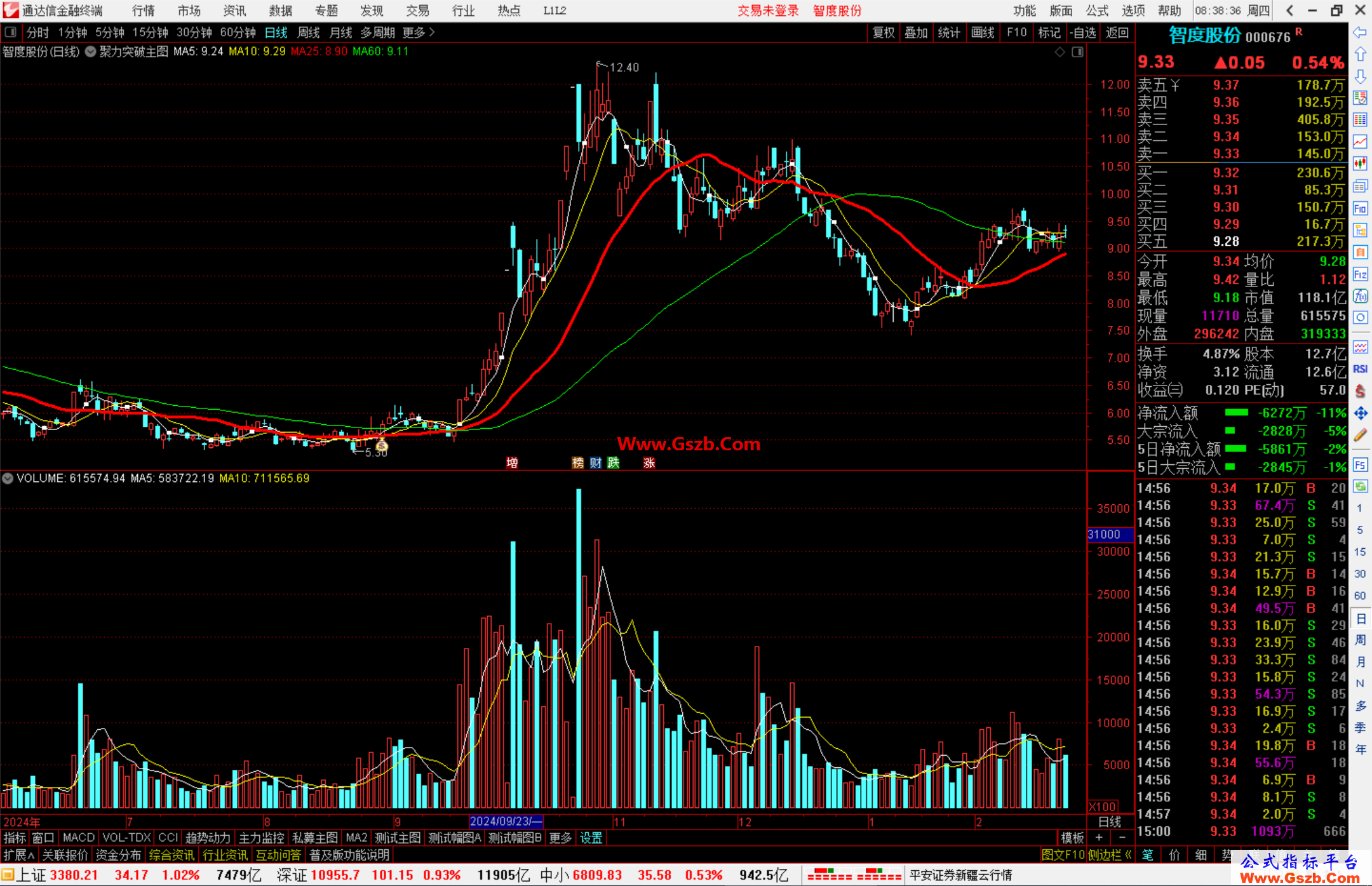Screen dimensions: 1372x886
Task: Click the F12 icon in right sidebar
Action: (1360, 274)
